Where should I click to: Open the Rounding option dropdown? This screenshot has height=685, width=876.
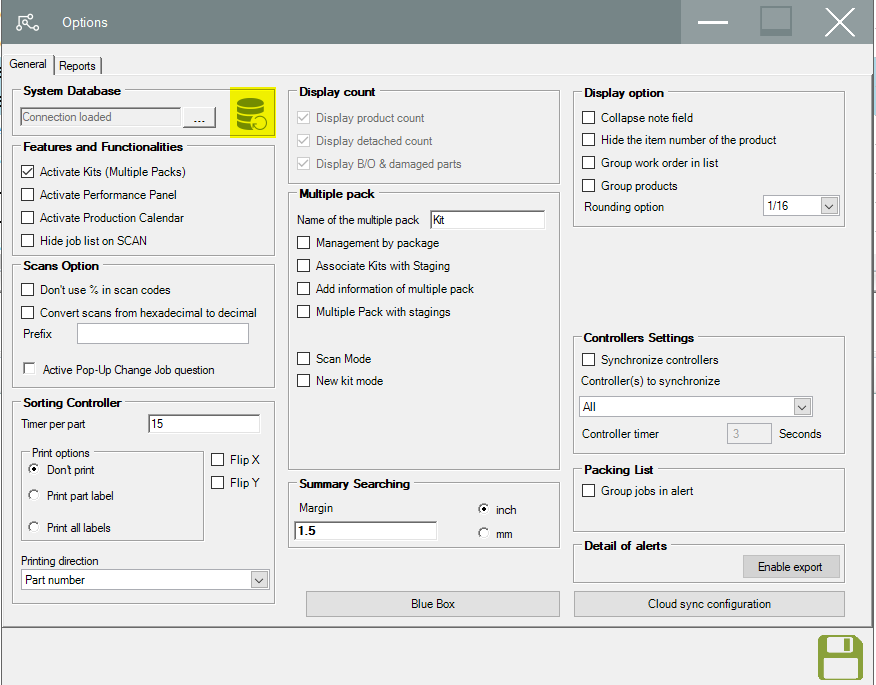[x=829, y=206]
